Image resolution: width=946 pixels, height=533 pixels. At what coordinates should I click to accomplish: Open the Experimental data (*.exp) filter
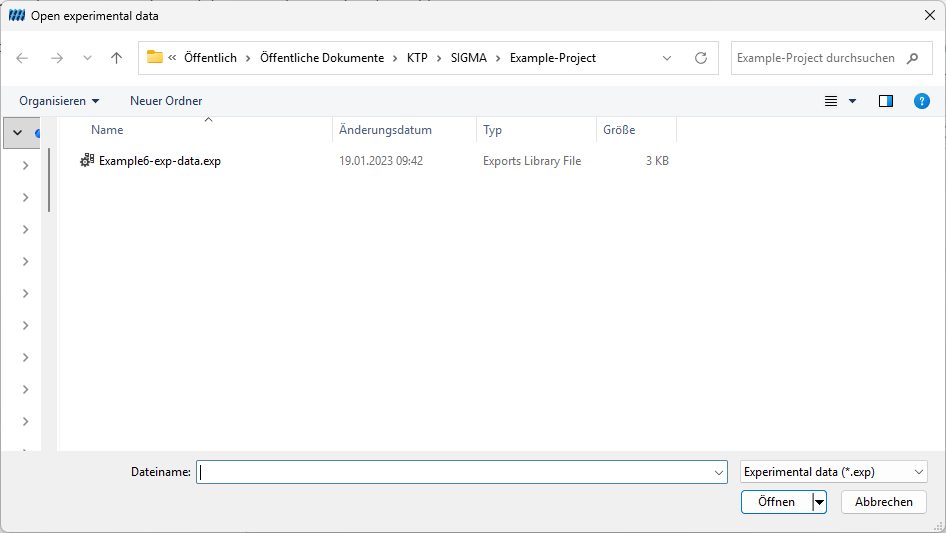click(x=833, y=472)
